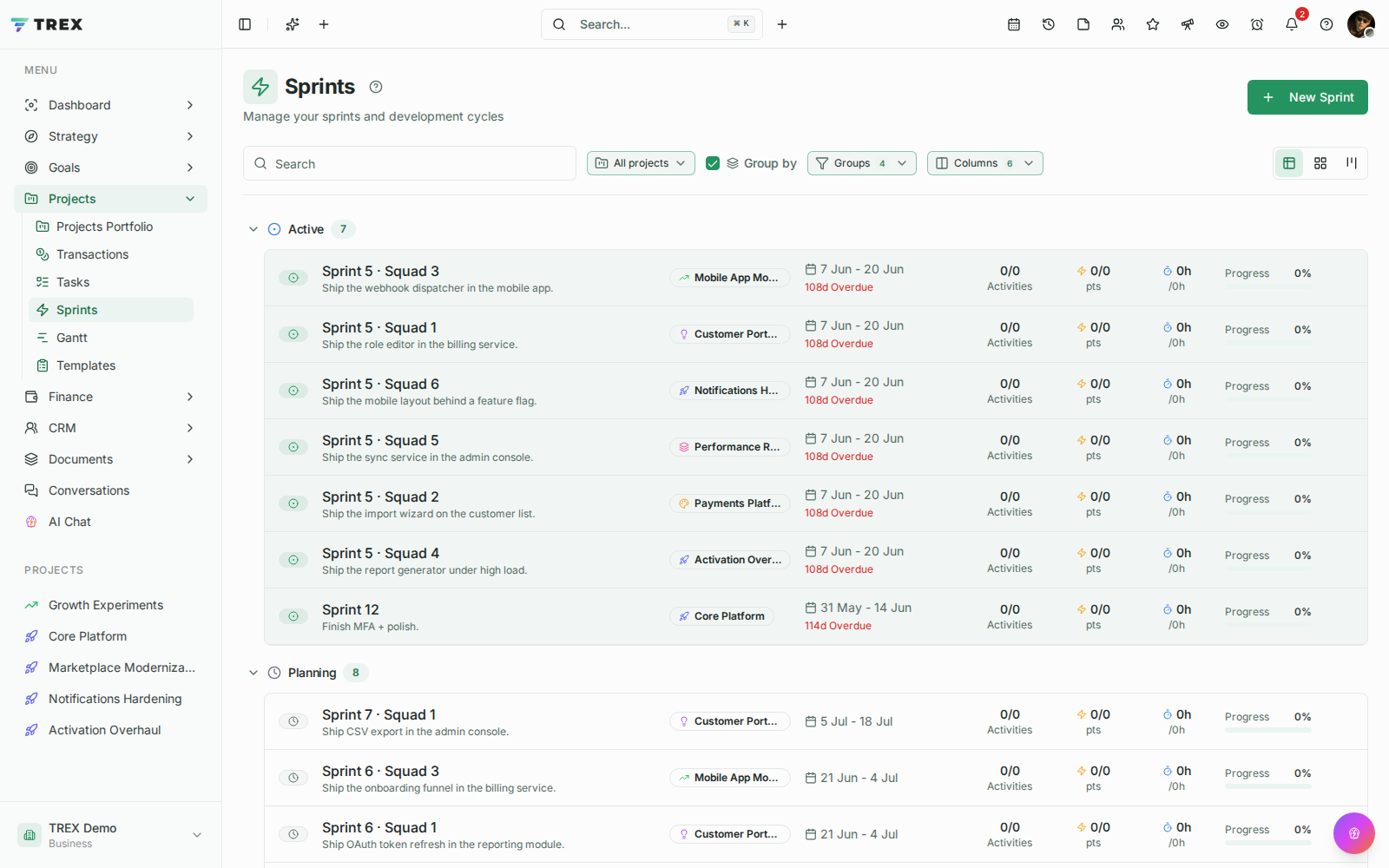Click the Payments Platf... project tag
Image resolution: width=1389 pixels, height=868 pixels.
(729, 503)
